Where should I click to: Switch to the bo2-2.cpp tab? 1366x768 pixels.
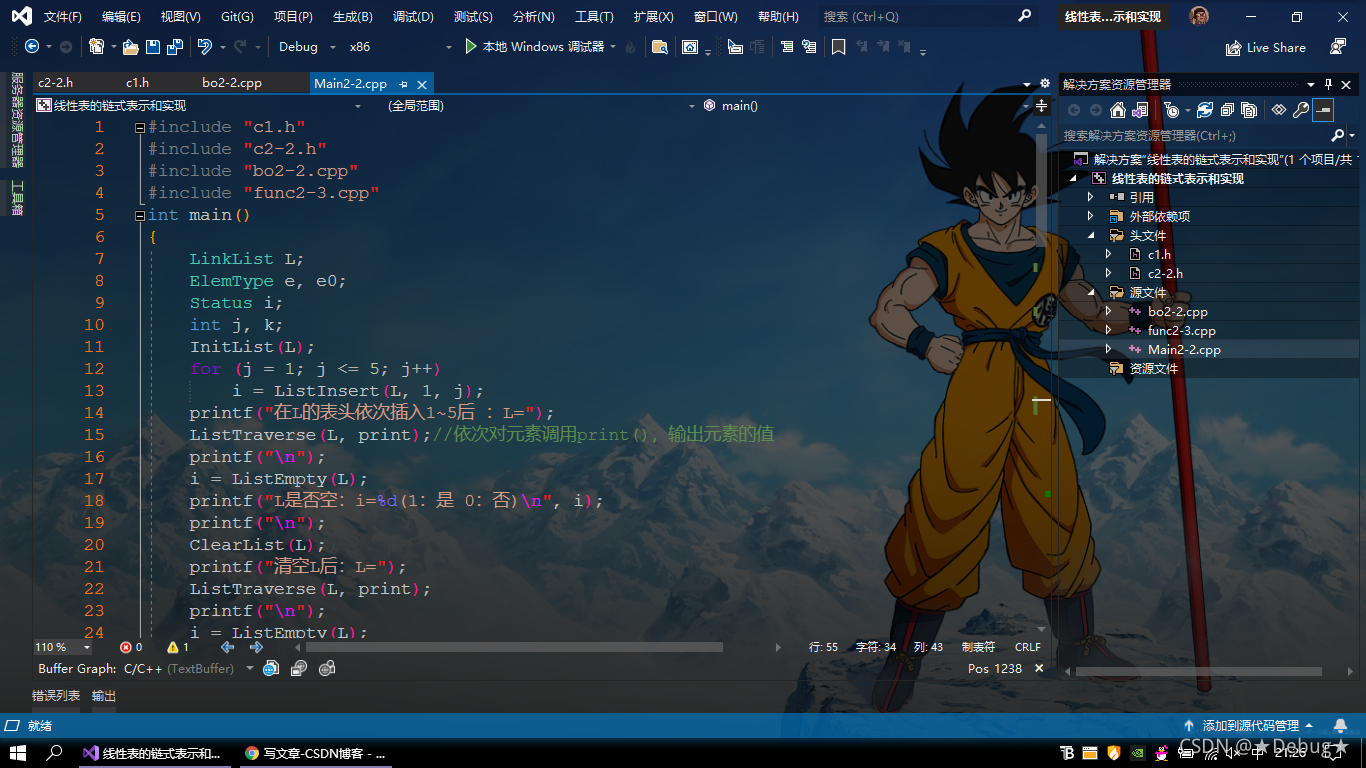tap(232, 84)
